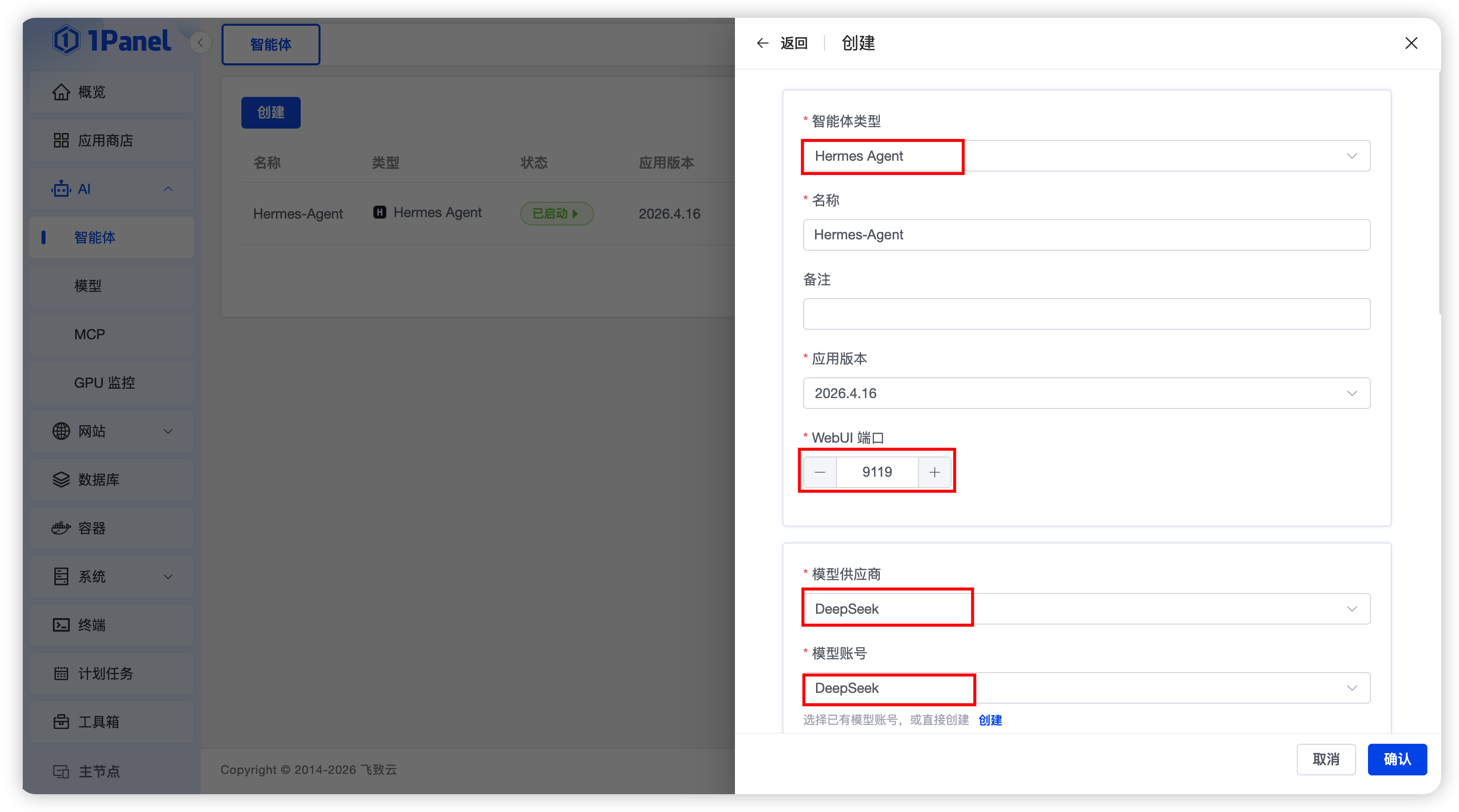Increase the WebUI port with plus
The height and width of the screenshot is (812, 1459).
(935, 472)
